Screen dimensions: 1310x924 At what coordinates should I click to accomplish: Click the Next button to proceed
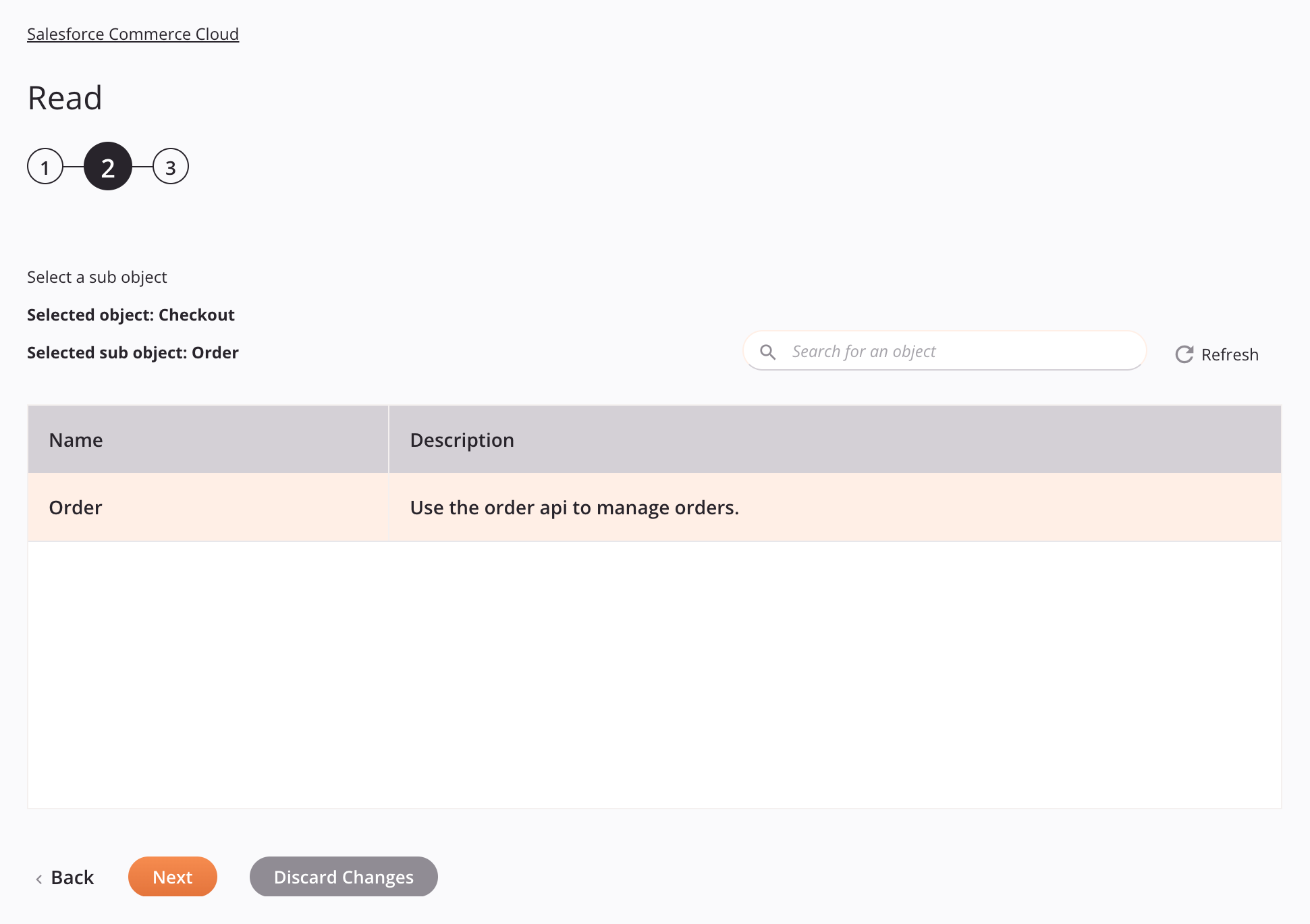pyautogui.click(x=172, y=876)
